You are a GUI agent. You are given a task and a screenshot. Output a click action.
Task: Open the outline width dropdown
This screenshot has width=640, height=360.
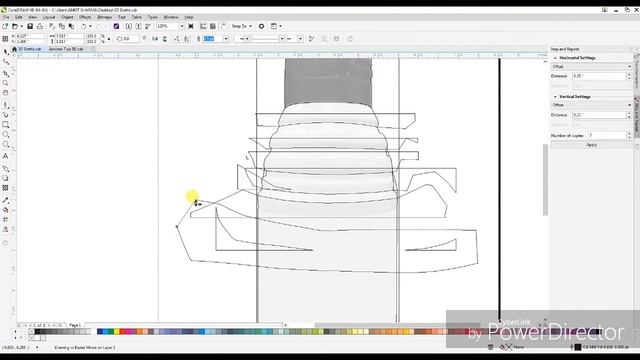pyautogui.click(x=226, y=39)
